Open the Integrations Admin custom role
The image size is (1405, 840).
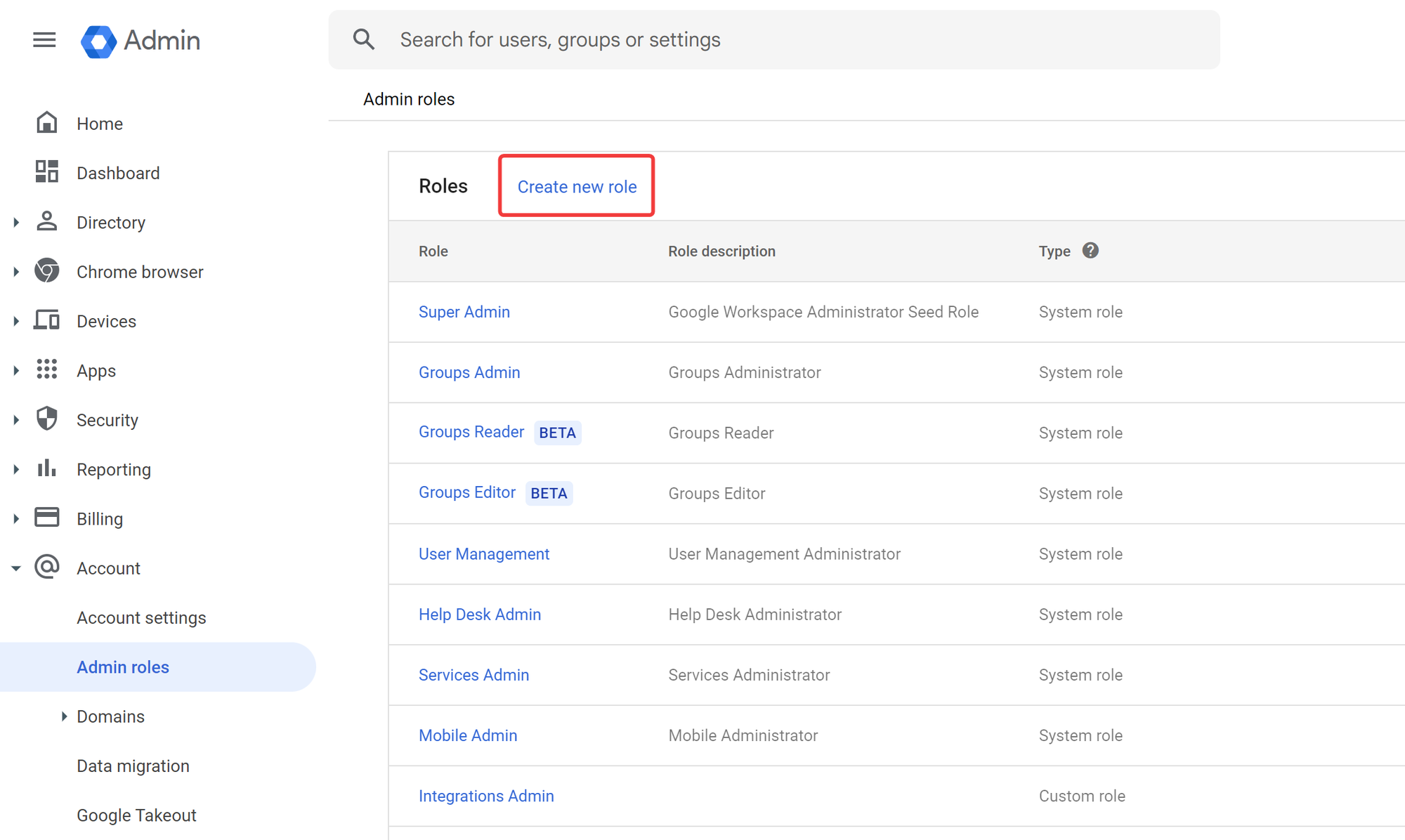click(x=486, y=796)
